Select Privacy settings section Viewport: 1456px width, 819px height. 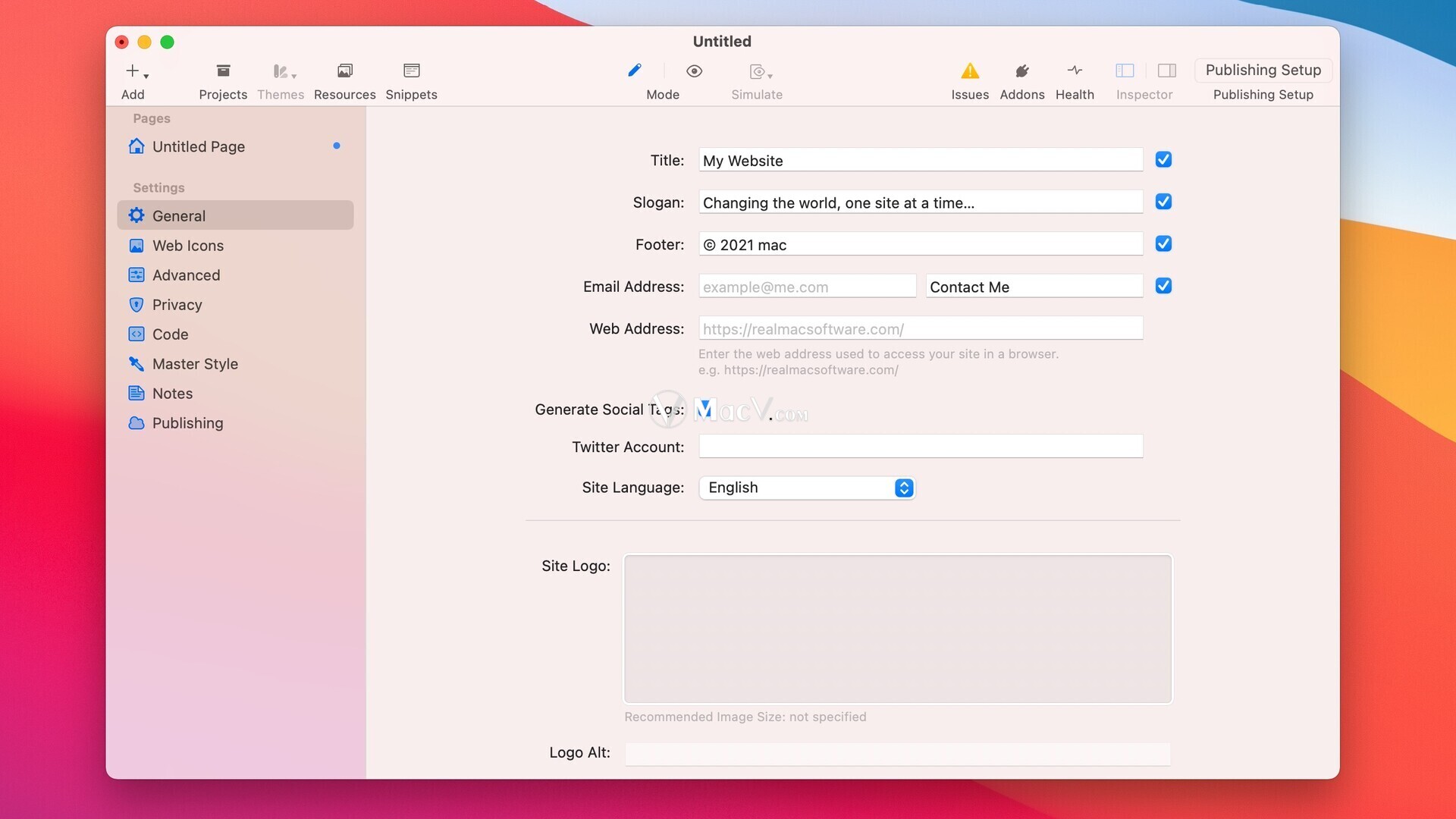click(x=177, y=304)
